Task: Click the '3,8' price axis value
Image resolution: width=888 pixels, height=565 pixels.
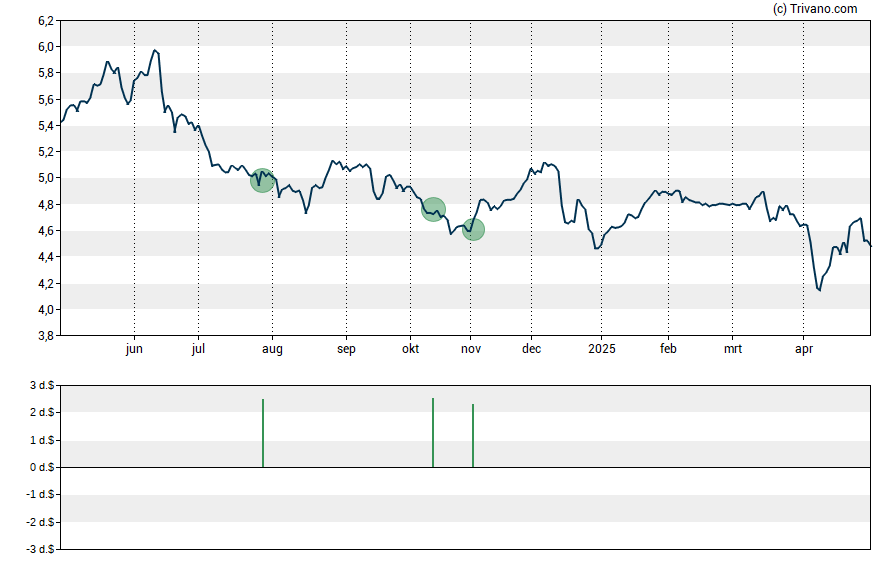Action: (x=46, y=336)
